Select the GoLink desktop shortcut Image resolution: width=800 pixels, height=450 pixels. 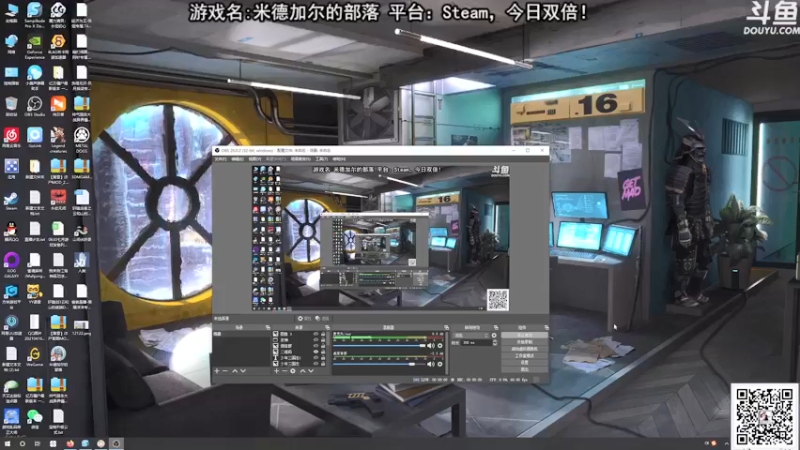(35, 138)
